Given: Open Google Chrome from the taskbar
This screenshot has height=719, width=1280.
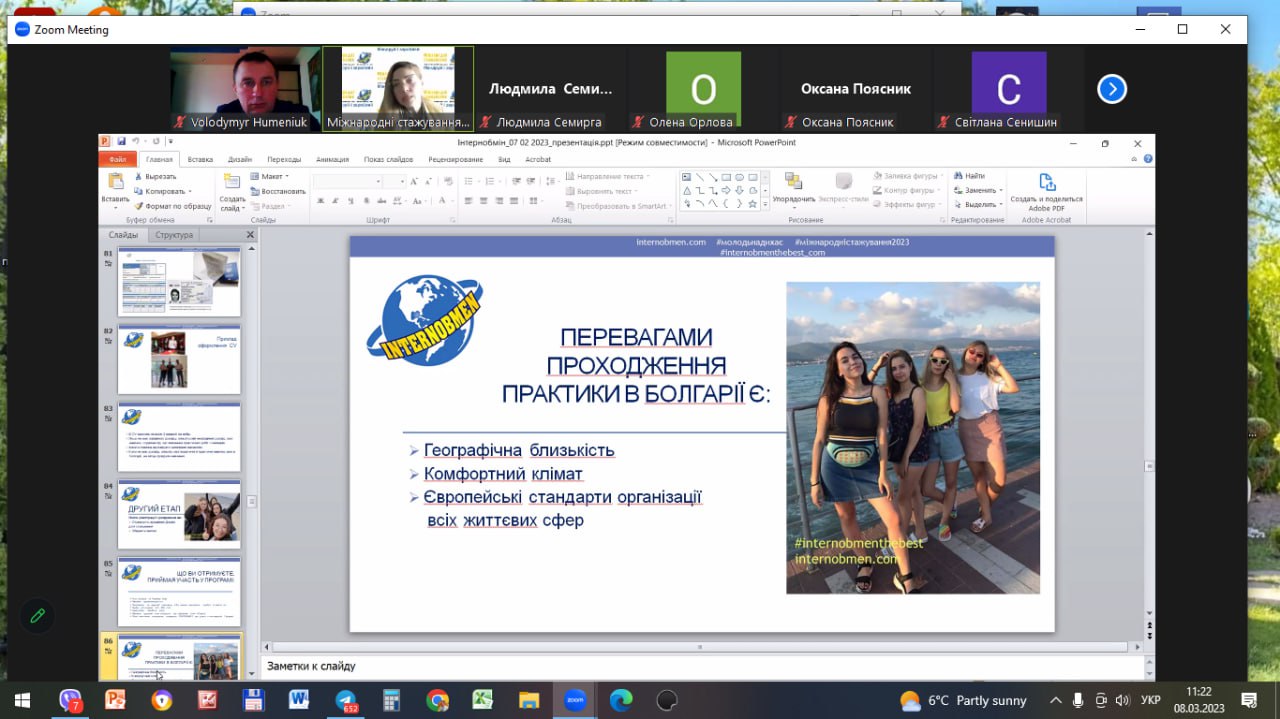Looking at the screenshot, I should coord(437,700).
